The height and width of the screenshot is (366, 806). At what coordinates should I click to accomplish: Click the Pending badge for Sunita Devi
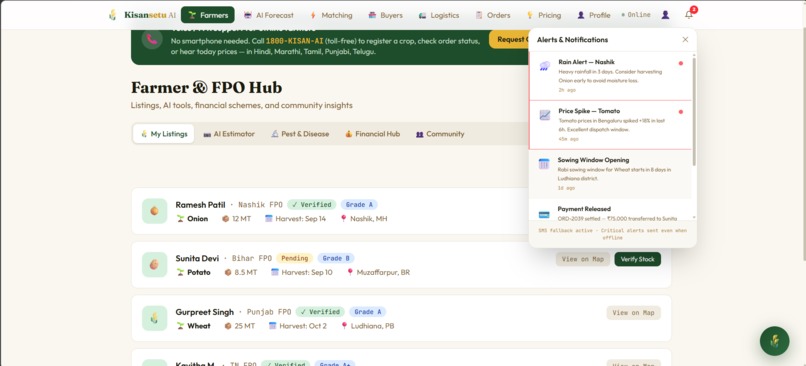[295, 258]
